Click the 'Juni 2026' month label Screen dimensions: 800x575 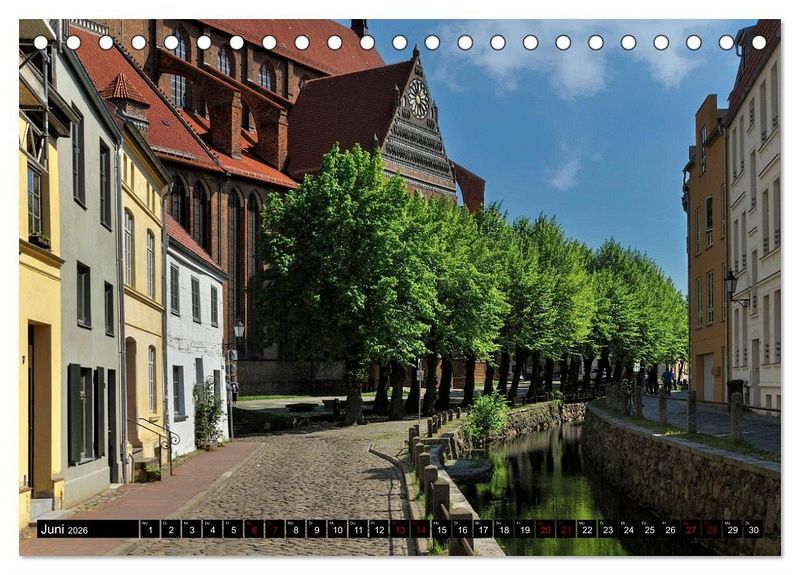click(x=64, y=530)
